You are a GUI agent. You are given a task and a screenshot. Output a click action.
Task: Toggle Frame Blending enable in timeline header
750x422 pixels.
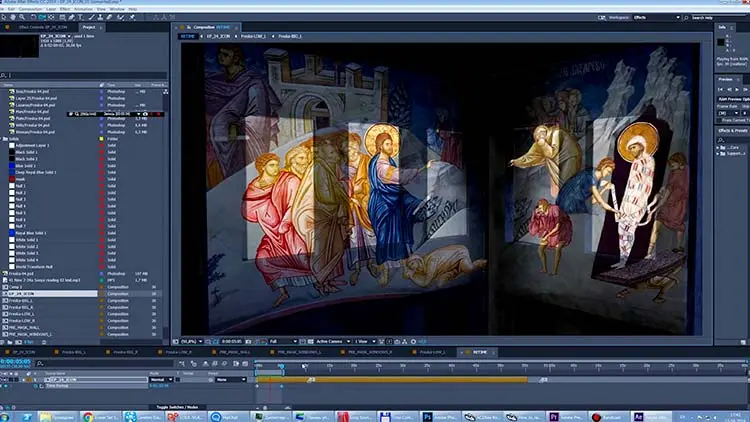tap(215, 364)
